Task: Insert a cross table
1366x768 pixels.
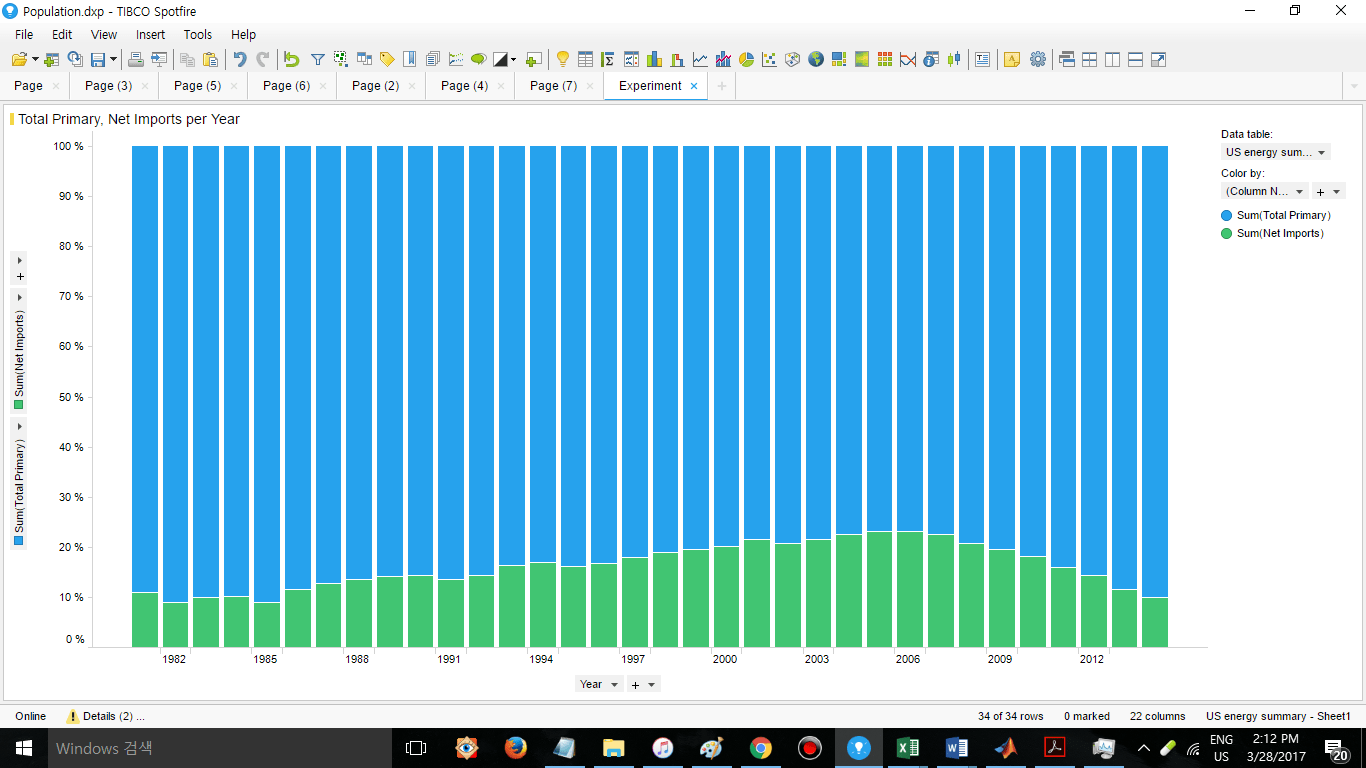Action: [606, 59]
